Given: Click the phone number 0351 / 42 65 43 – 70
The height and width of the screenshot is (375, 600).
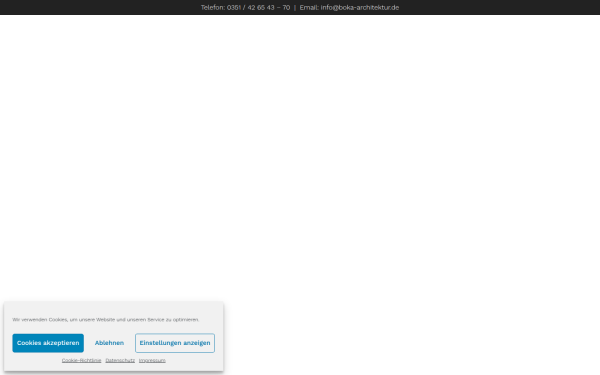Looking at the screenshot, I should (x=258, y=7).
